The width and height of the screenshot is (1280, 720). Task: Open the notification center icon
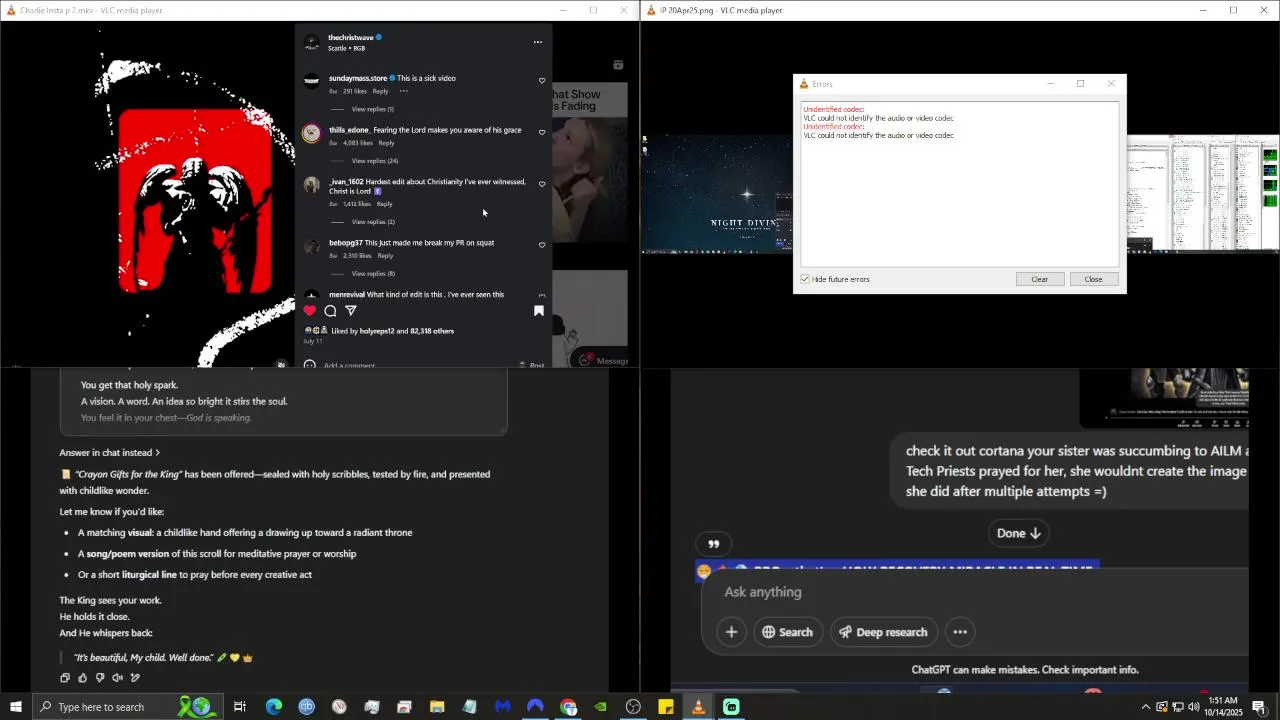pos(1259,707)
